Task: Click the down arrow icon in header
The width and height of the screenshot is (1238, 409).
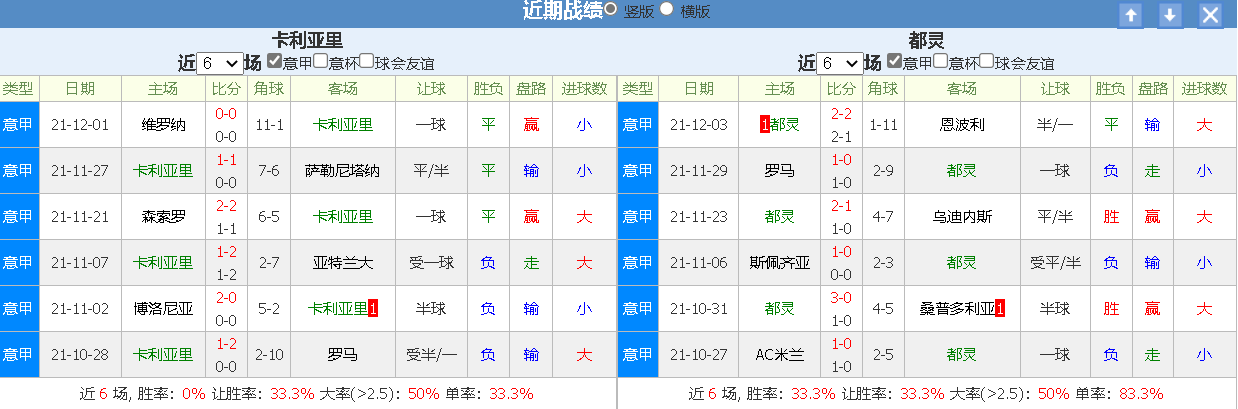Action: pyautogui.click(x=1171, y=15)
